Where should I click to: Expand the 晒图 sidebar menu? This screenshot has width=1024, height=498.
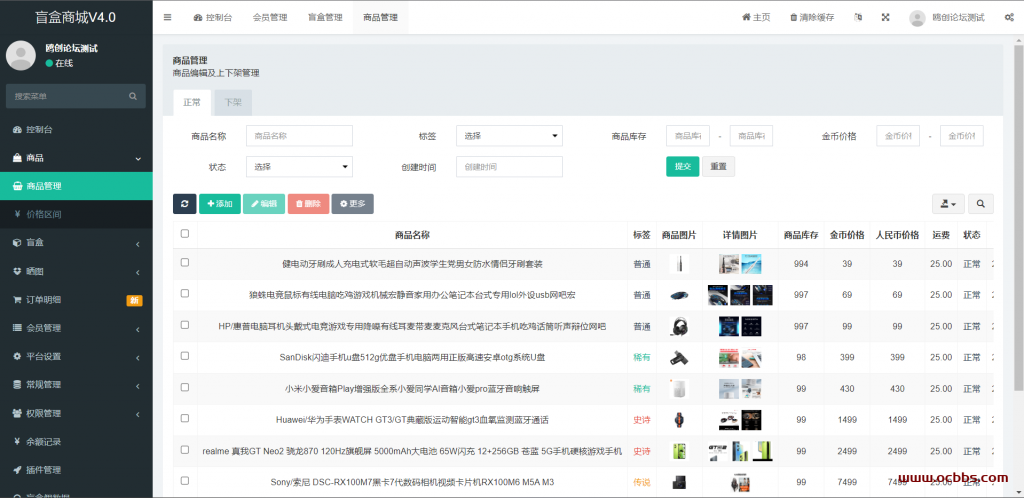(x=76, y=272)
